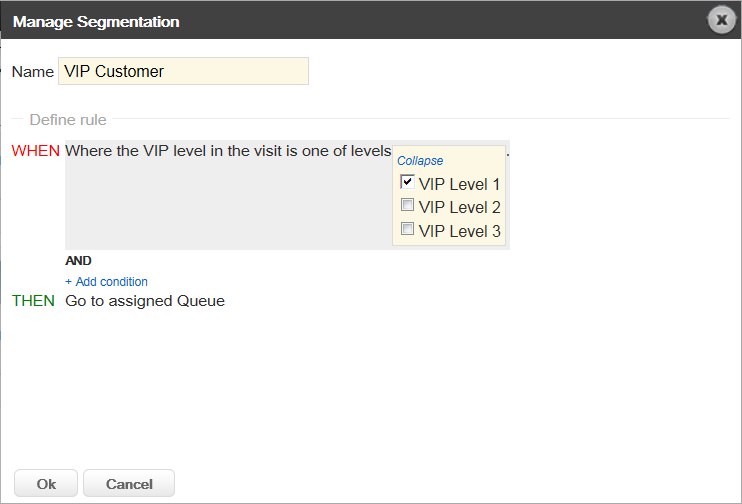Click the Define rule section heading
742x504 pixels.
[x=68, y=120]
